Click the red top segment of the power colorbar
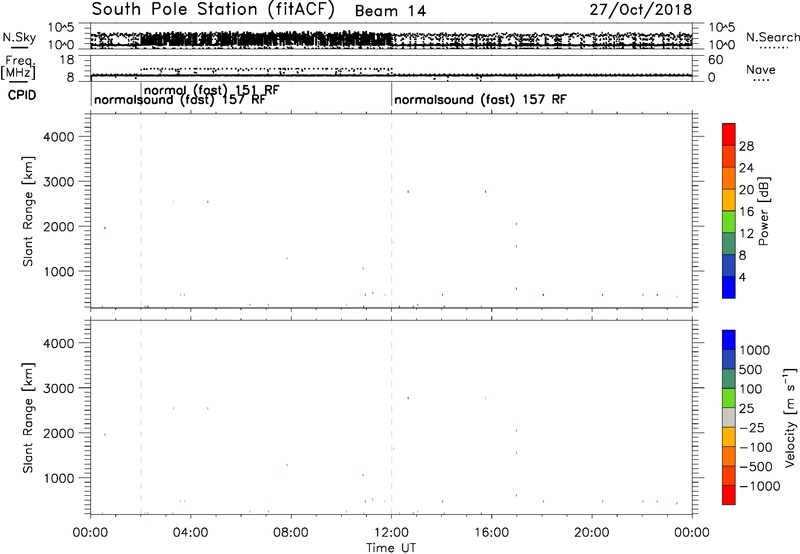 [x=729, y=134]
